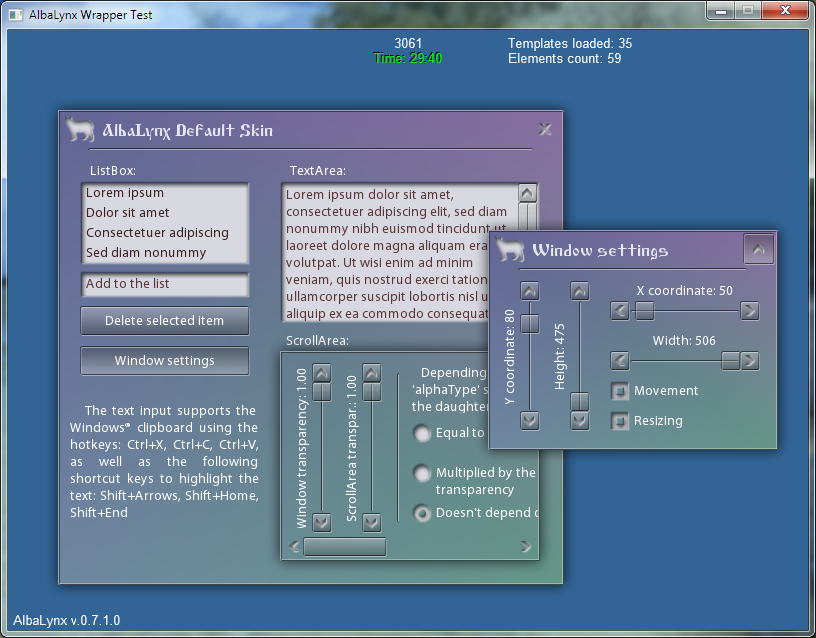Click the cat icon in AlbaLynx Default Skin title
The image size is (816, 638).
pyautogui.click(x=80, y=130)
